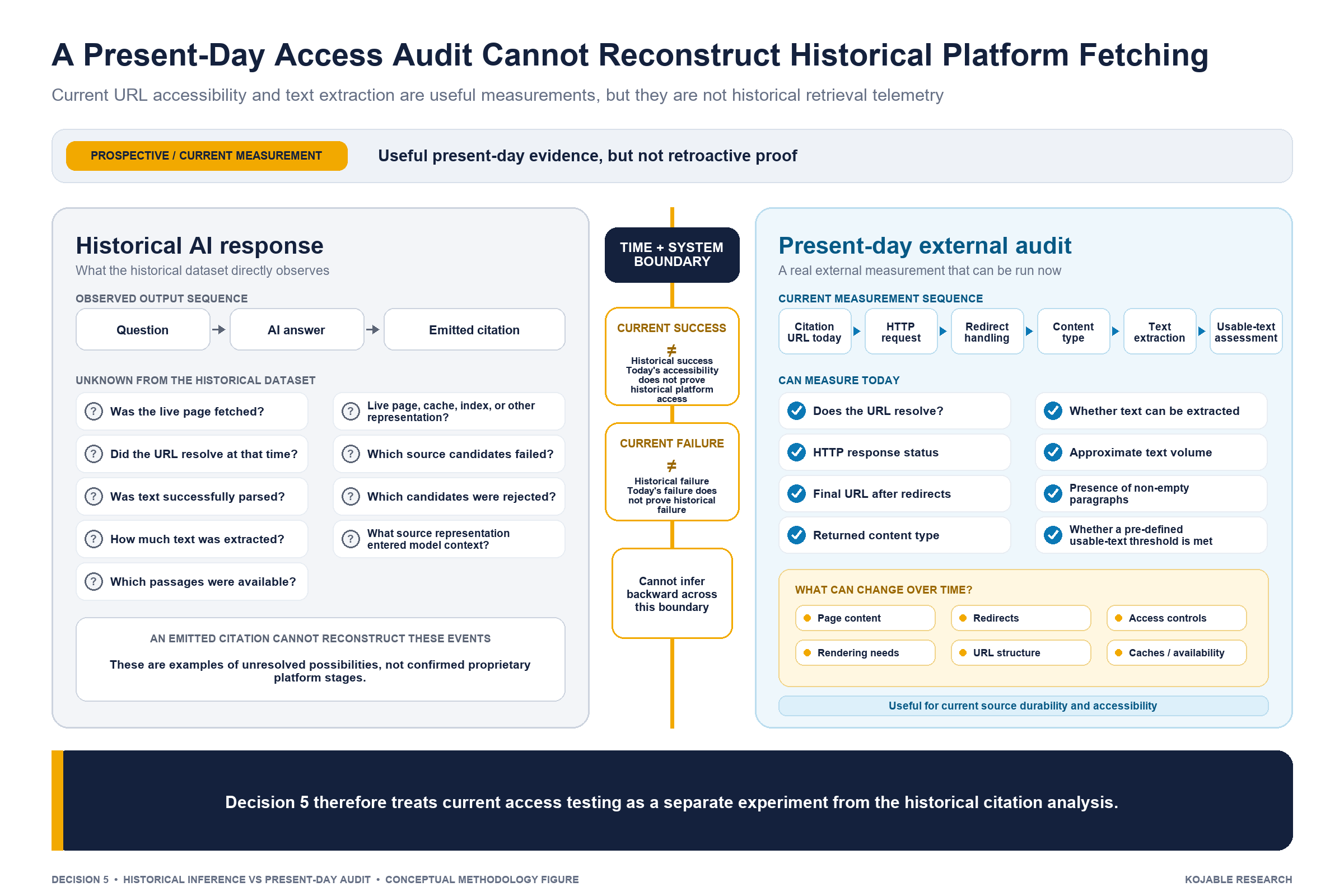1344x896 pixels.
Task: Click the 'Caches / availability' chip
Action: click(x=1177, y=653)
